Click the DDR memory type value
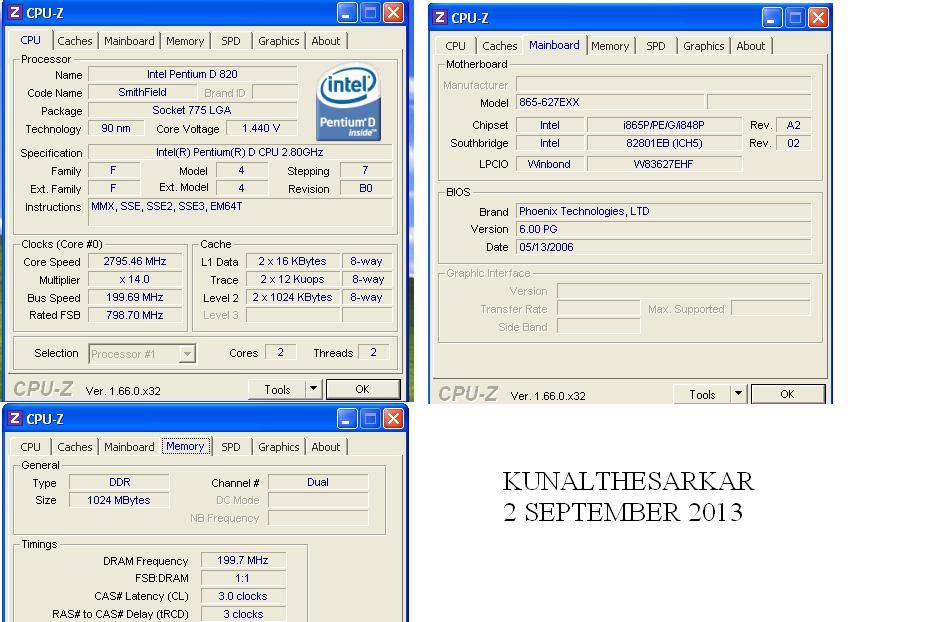This screenshot has width=928, height=622. coord(120,482)
